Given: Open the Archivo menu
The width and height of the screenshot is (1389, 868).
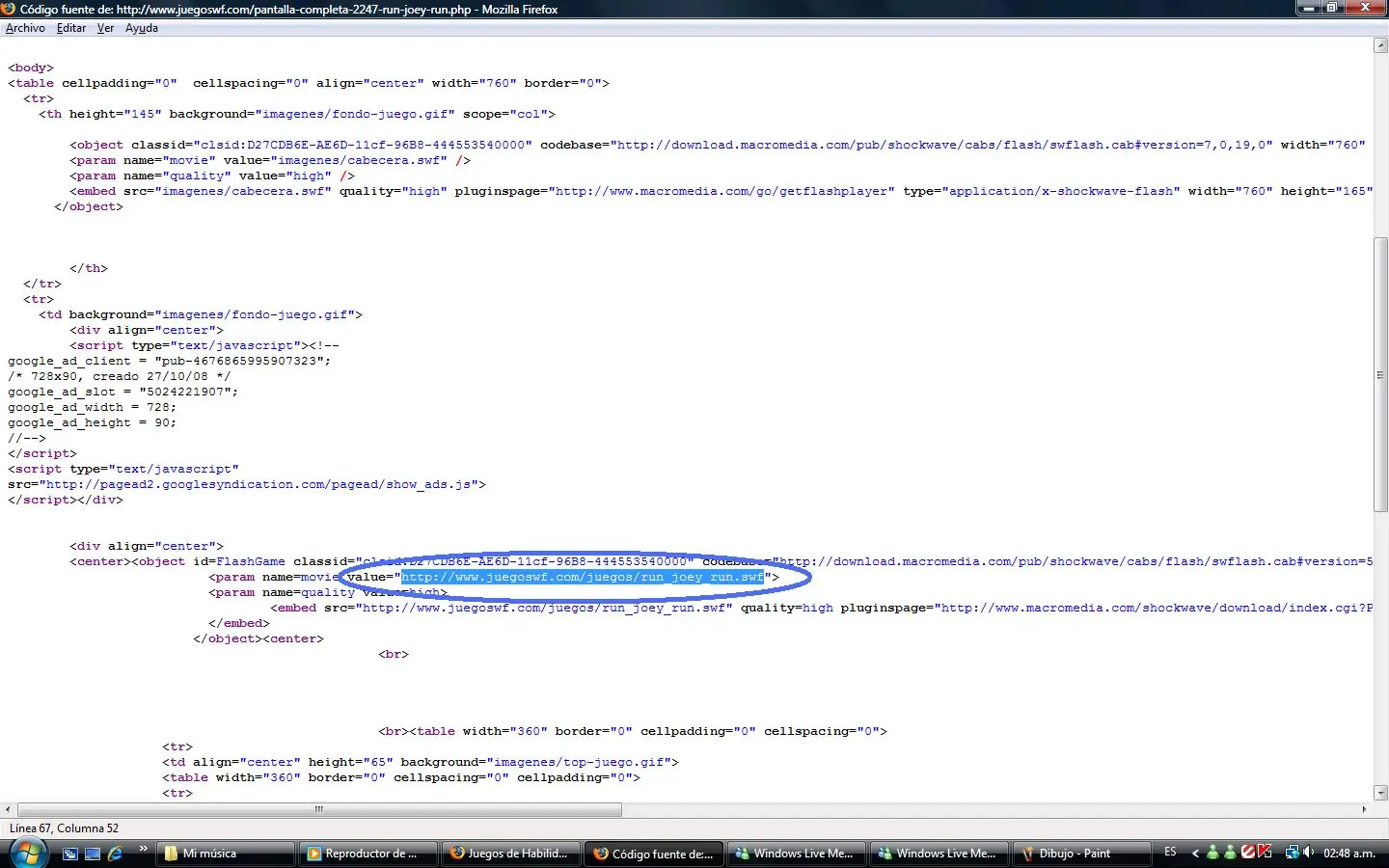Looking at the screenshot, I should [25, 28].
